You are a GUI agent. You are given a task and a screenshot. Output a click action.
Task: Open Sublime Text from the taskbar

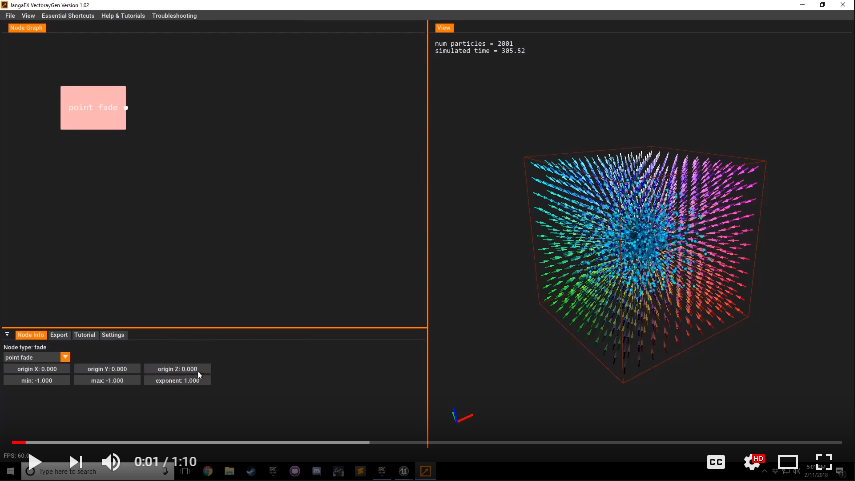tap(360, 471)
